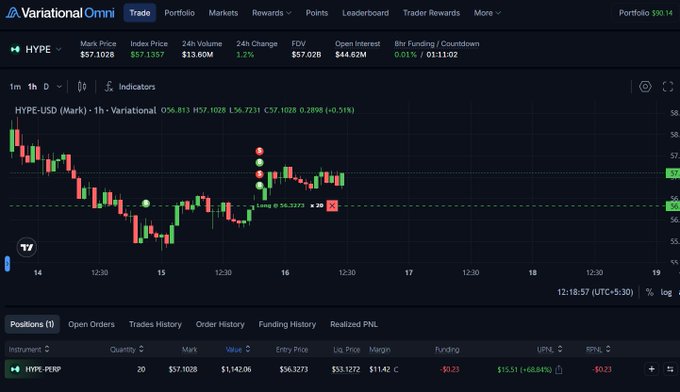Open chart settings gear icon

[x=645, y=87]
